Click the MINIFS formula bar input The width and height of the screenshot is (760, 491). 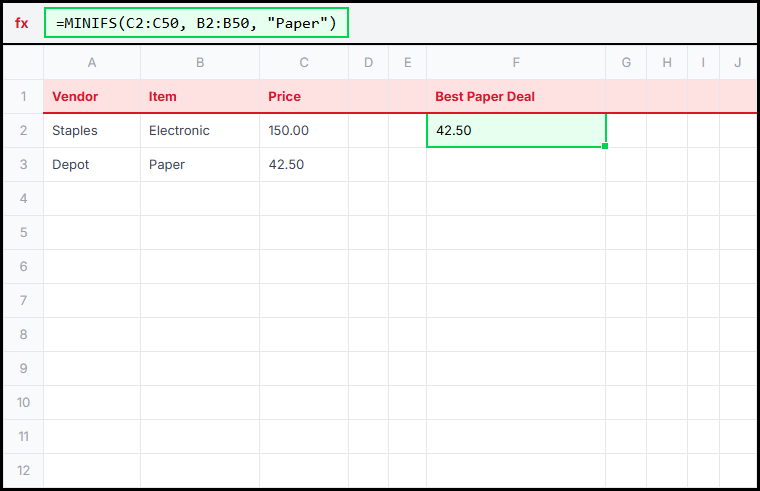coord(196,23)
